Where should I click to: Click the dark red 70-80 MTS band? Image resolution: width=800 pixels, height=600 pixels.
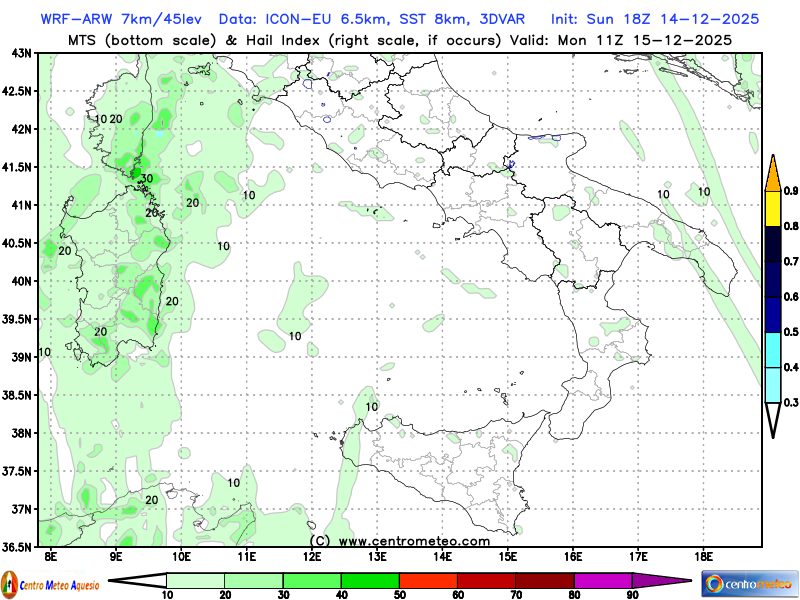pyautogui.click(x=545, y=581)
